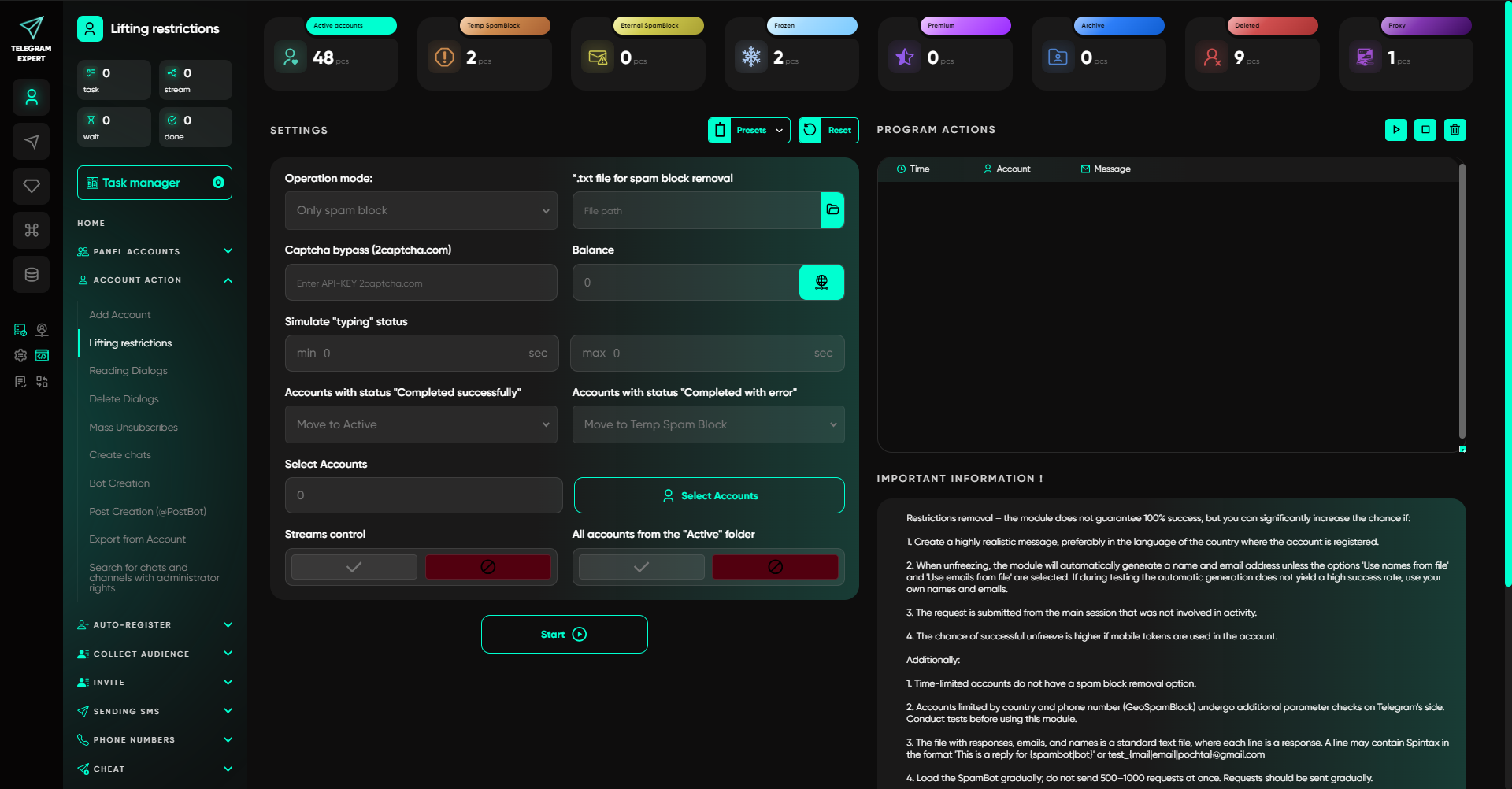1512x789 pixels.
Task: Select Reading Dialogs in the menu
Action: click(128, 370)
